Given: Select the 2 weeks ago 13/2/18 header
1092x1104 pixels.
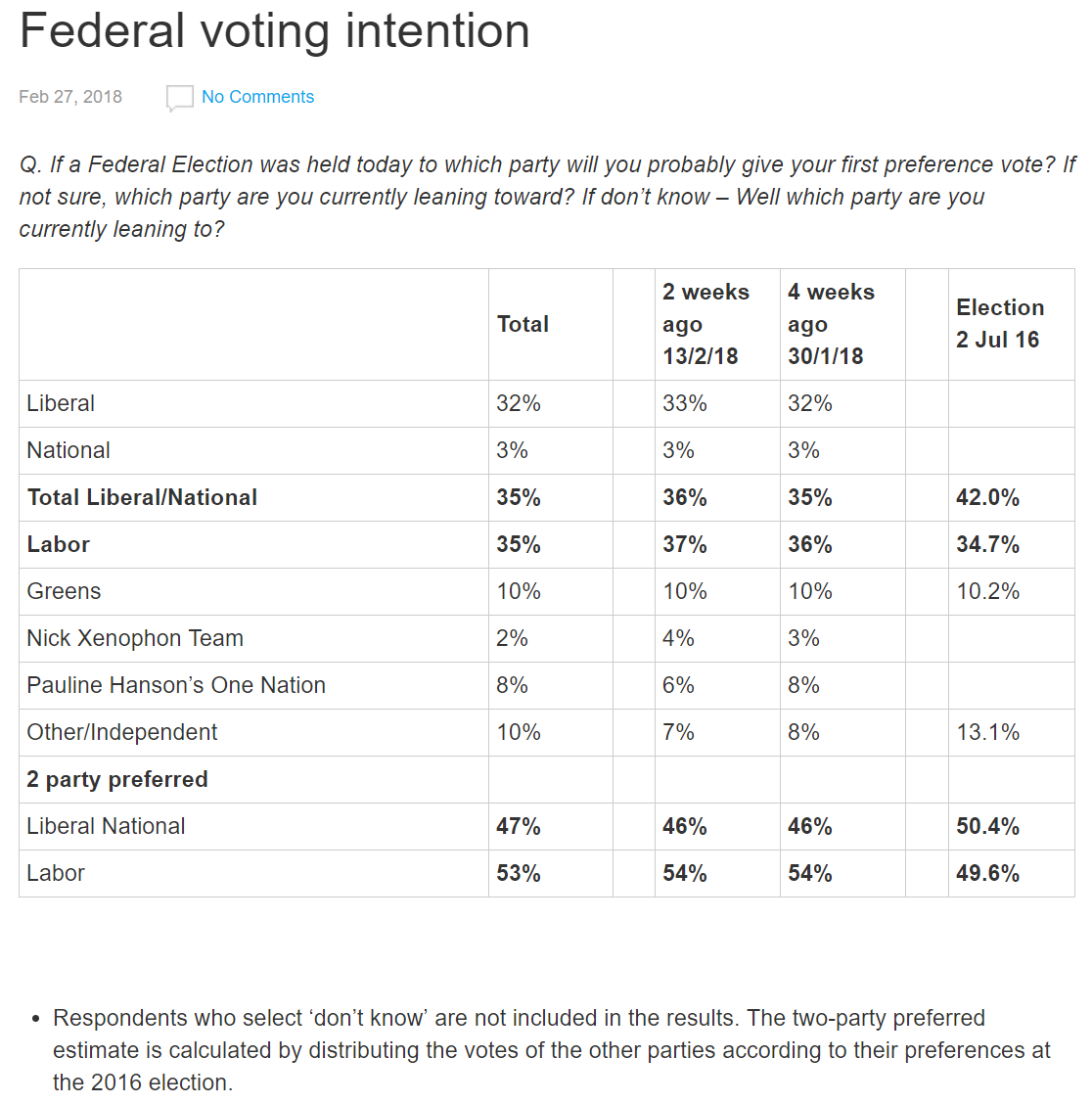Looking at the screenshot, I should click(705, 324).
